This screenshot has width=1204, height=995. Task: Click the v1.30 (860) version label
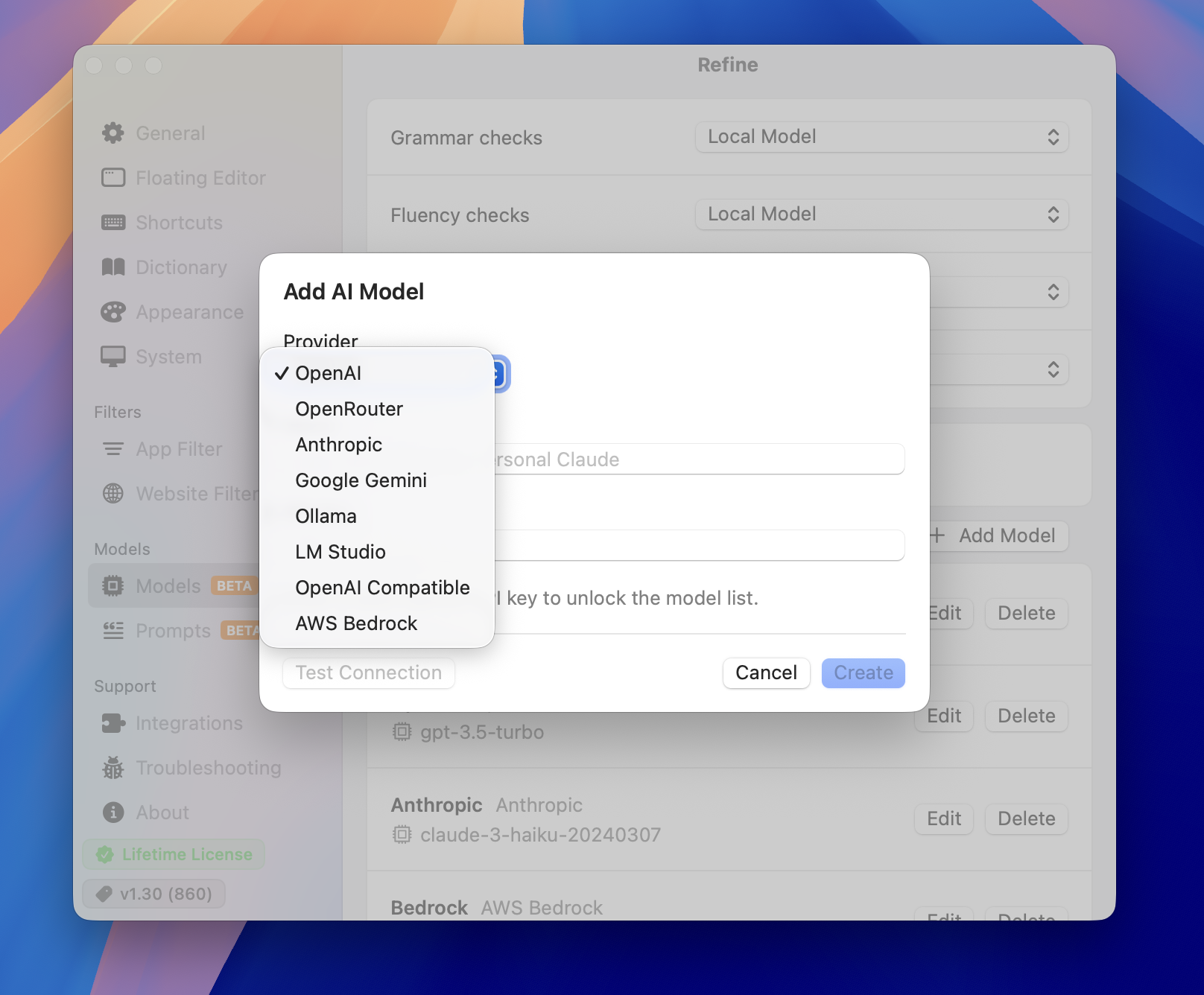[166, 894]
